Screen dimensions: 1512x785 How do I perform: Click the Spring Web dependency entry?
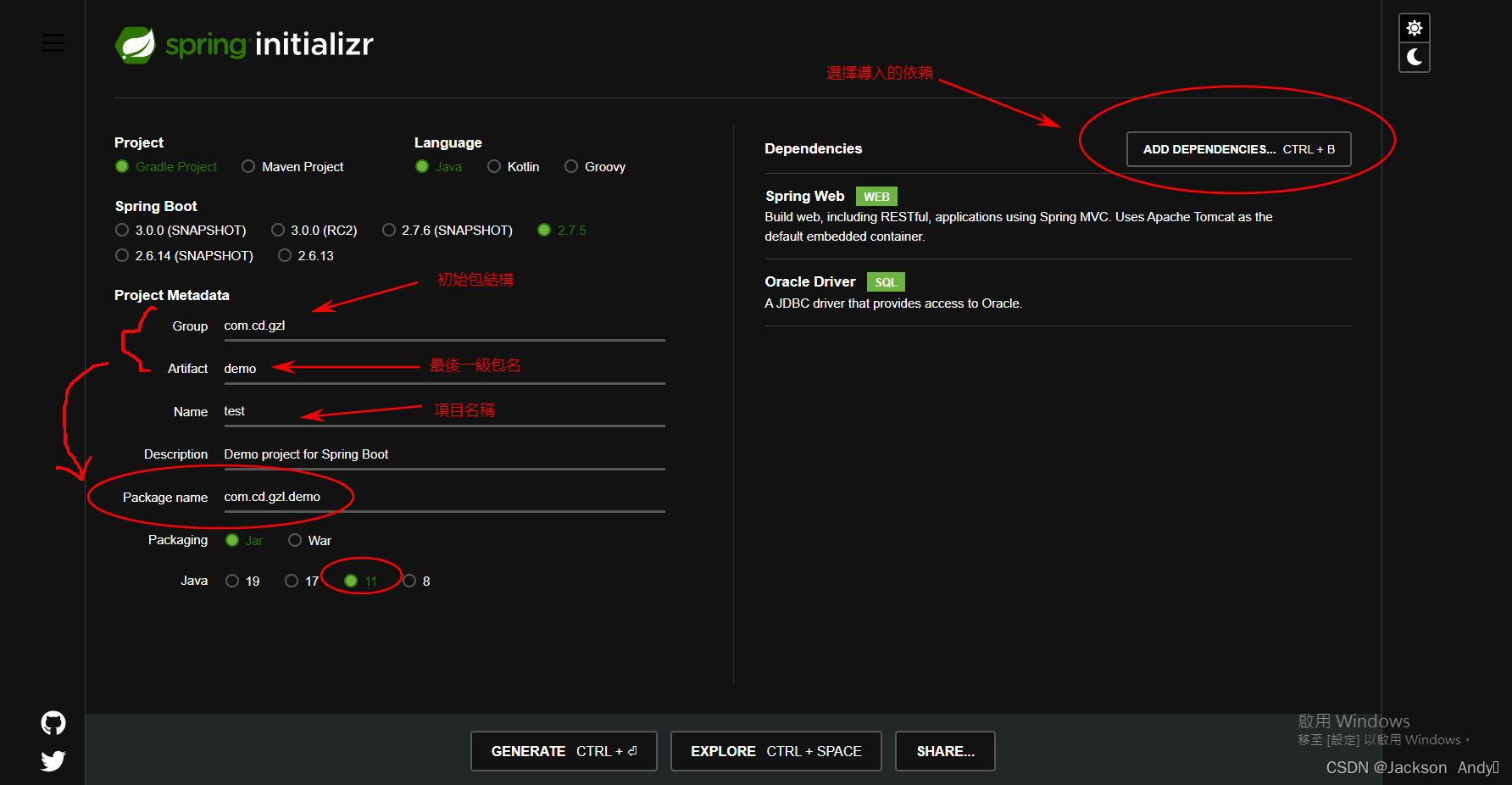coord(1058,216)
